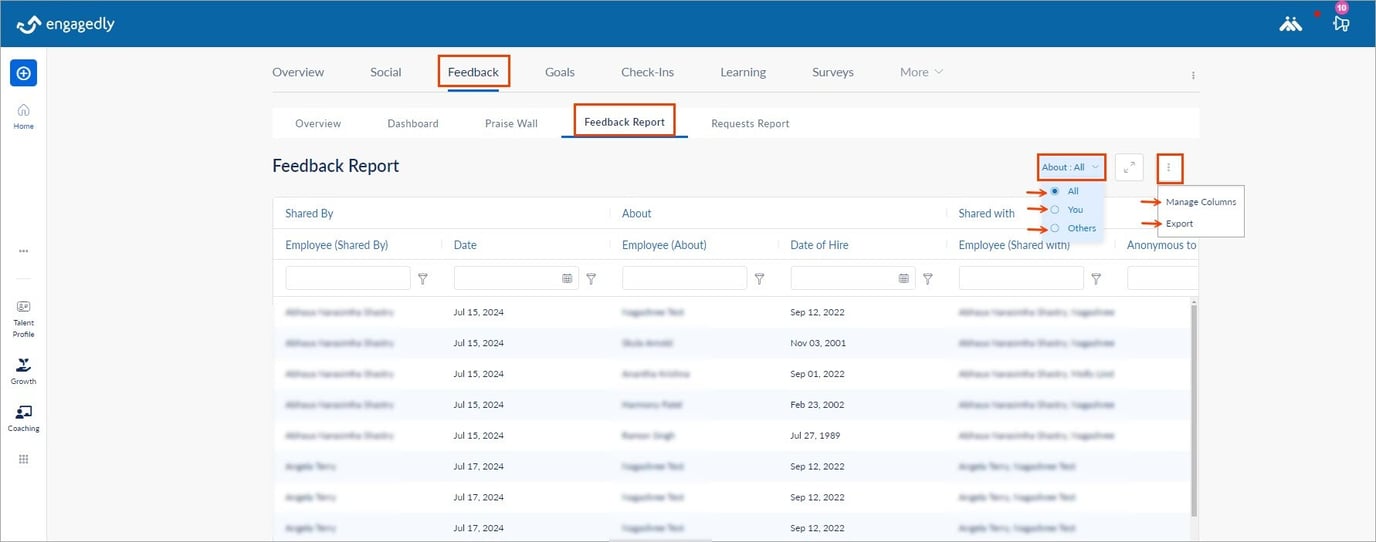Open Growth in sidebar

(x=24, y=372)
